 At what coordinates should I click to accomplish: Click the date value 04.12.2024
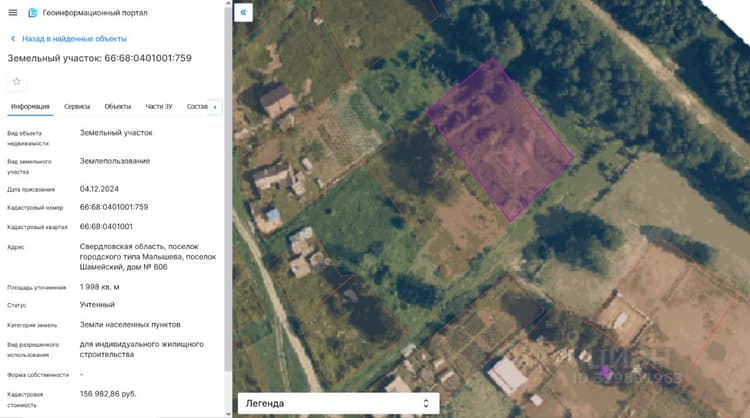[x=99, y=189]
